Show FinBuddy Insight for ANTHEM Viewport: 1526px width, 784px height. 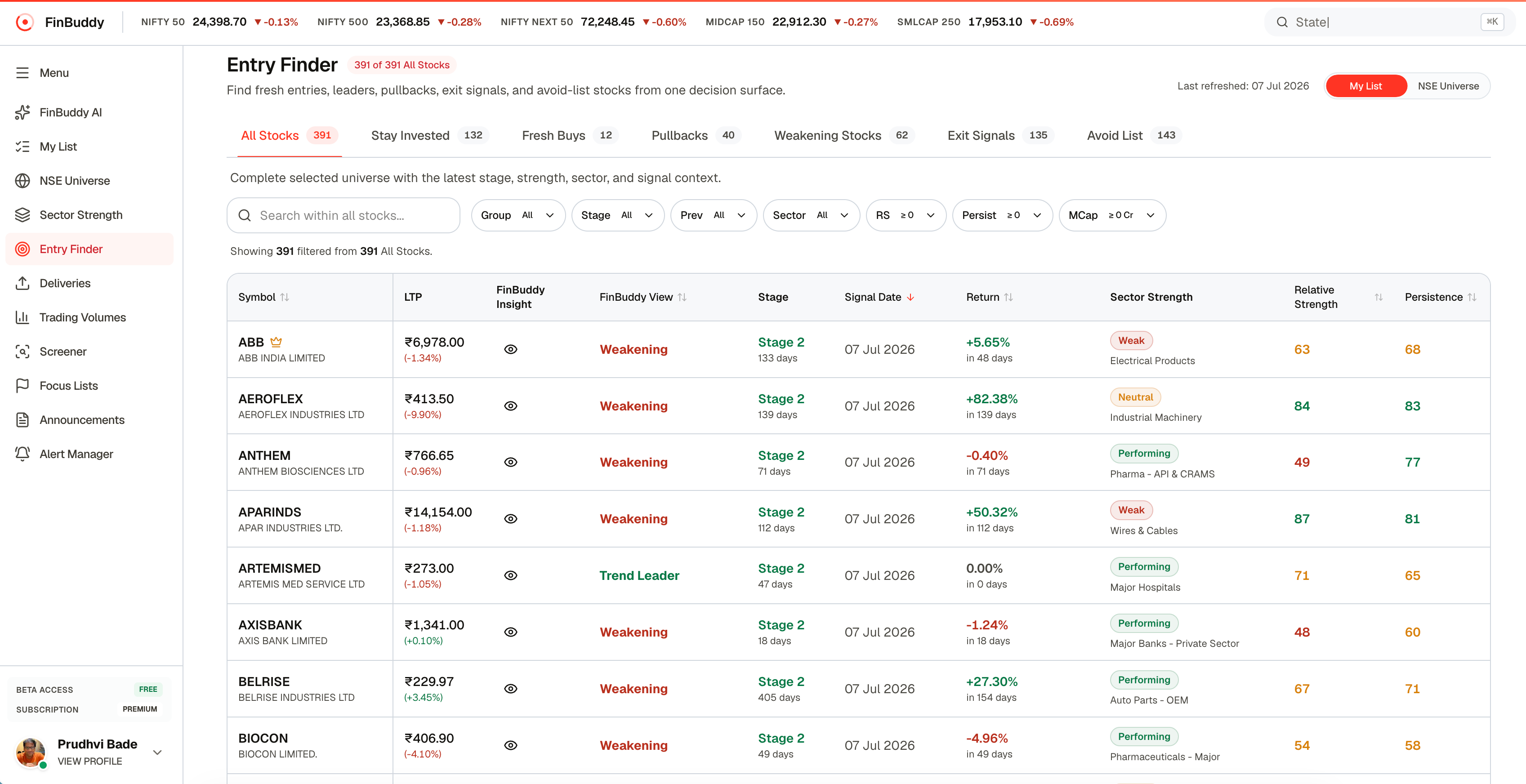[x=511, y=463]
